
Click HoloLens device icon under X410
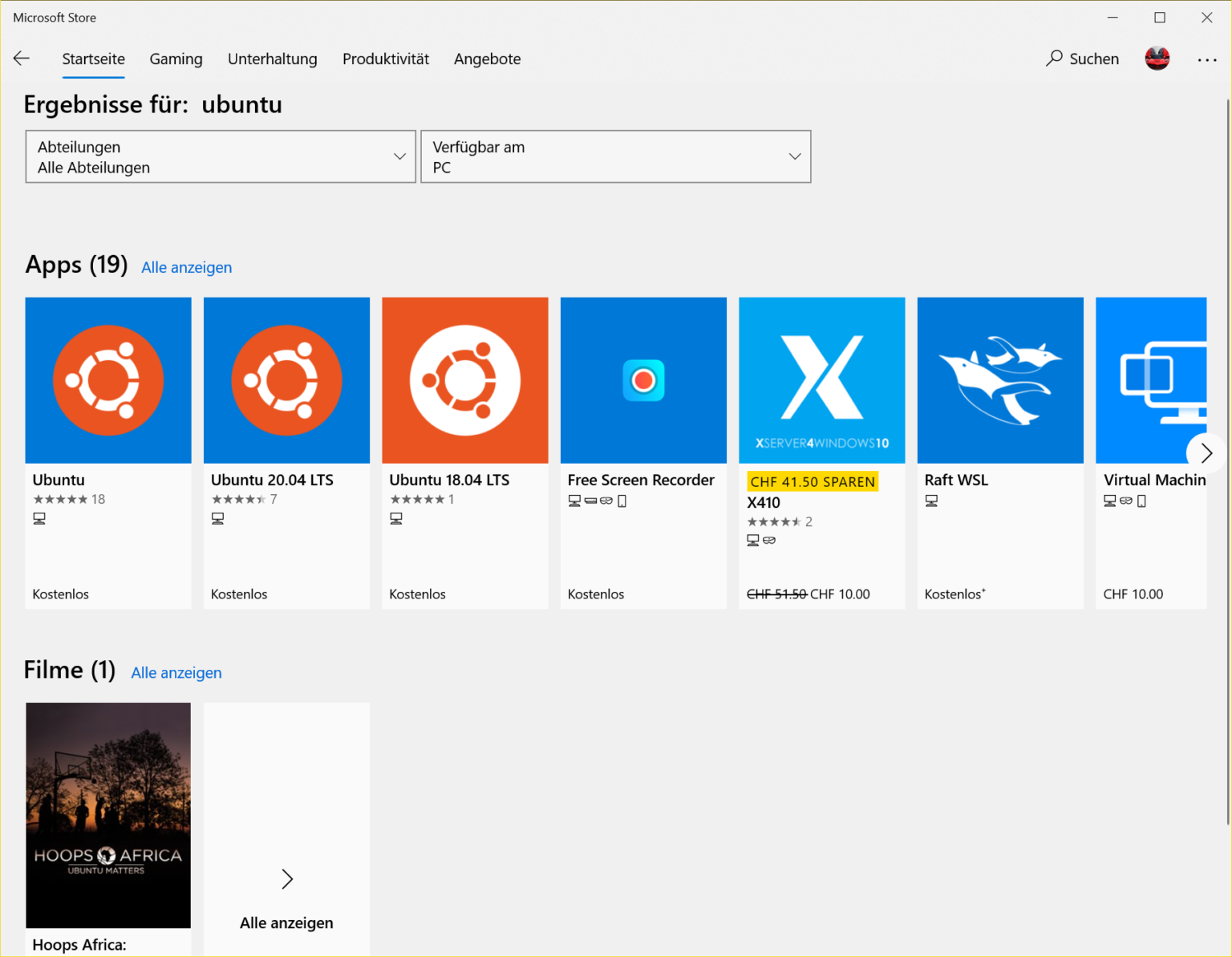coord(769,541)
